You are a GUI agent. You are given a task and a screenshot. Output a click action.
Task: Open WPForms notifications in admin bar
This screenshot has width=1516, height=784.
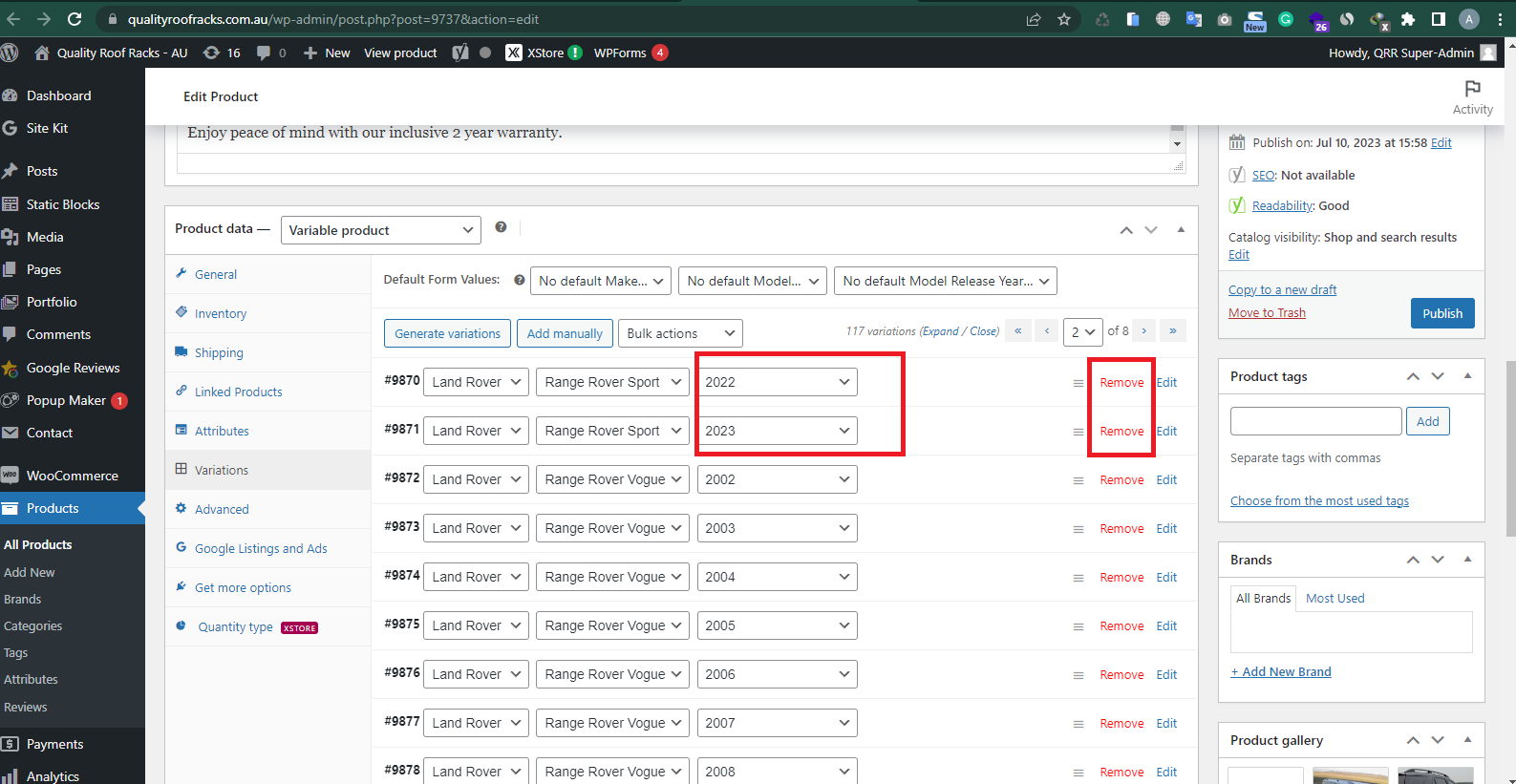pyautogui.click(x=630, y=53)
